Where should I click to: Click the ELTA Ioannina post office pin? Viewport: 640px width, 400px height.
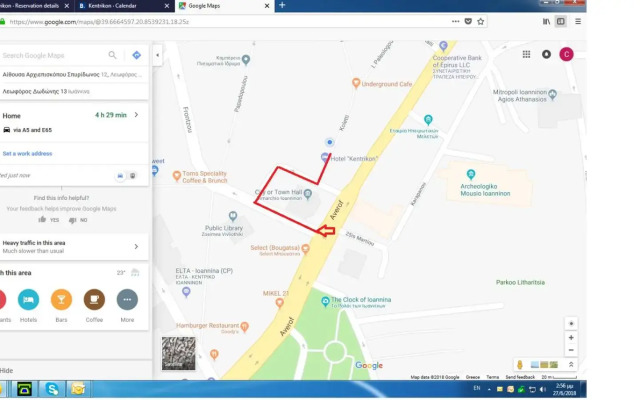point(187,291)
